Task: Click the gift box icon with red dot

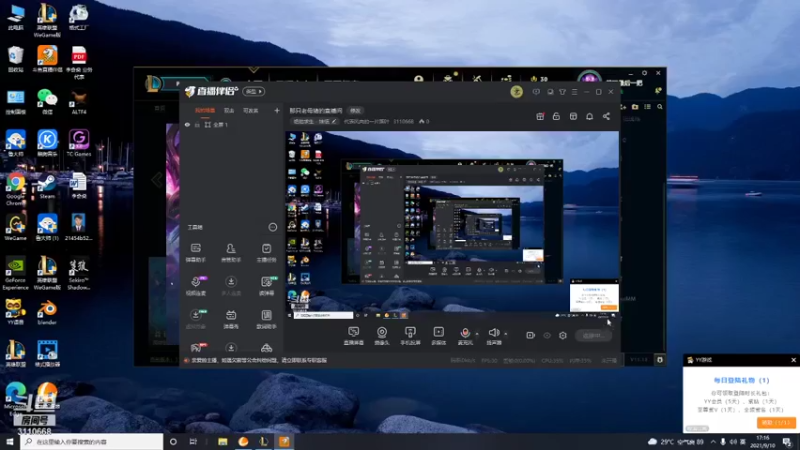Action: click(540, 116)
